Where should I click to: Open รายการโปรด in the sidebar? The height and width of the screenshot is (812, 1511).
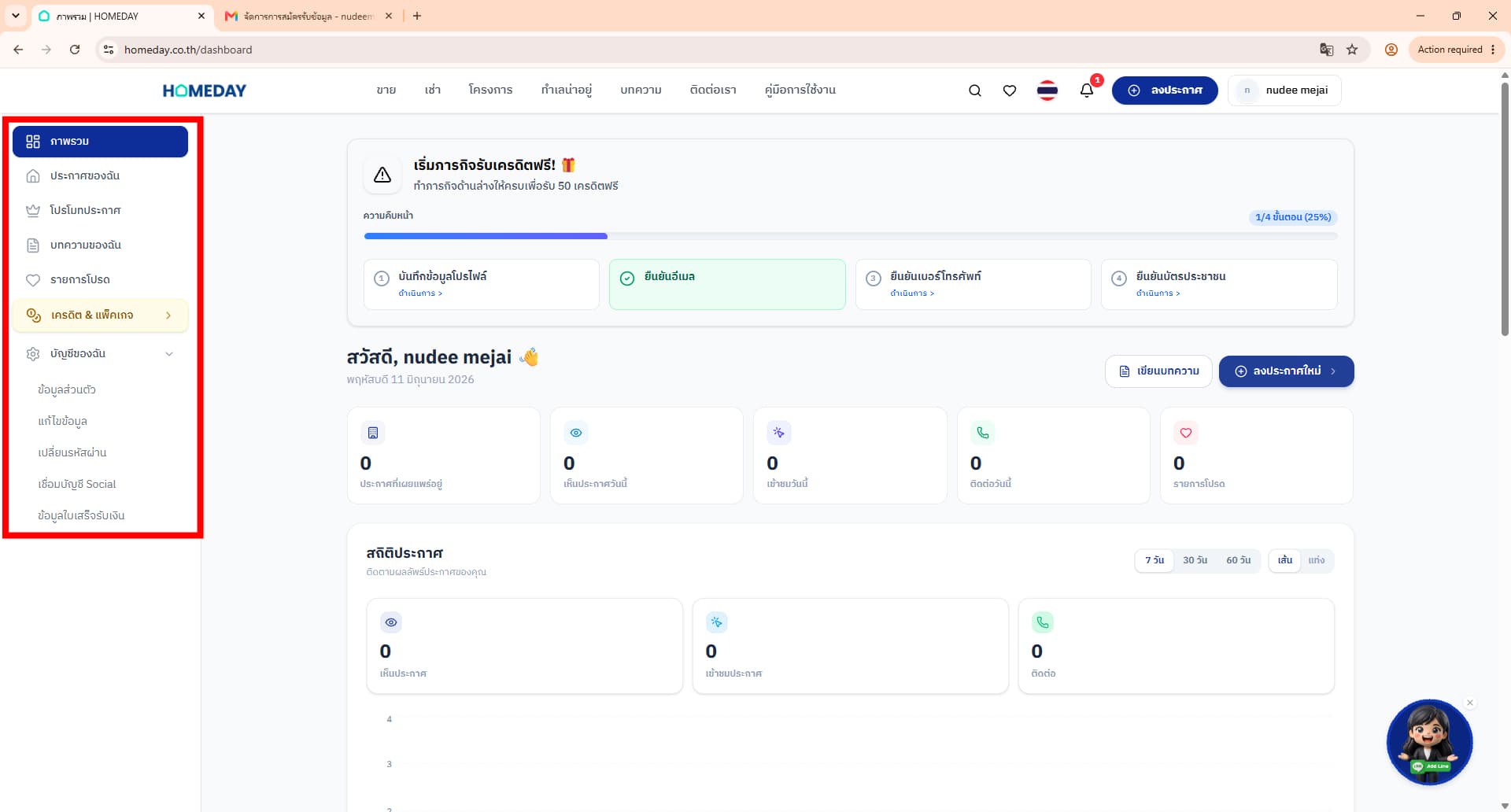click(x=100, y=280)
